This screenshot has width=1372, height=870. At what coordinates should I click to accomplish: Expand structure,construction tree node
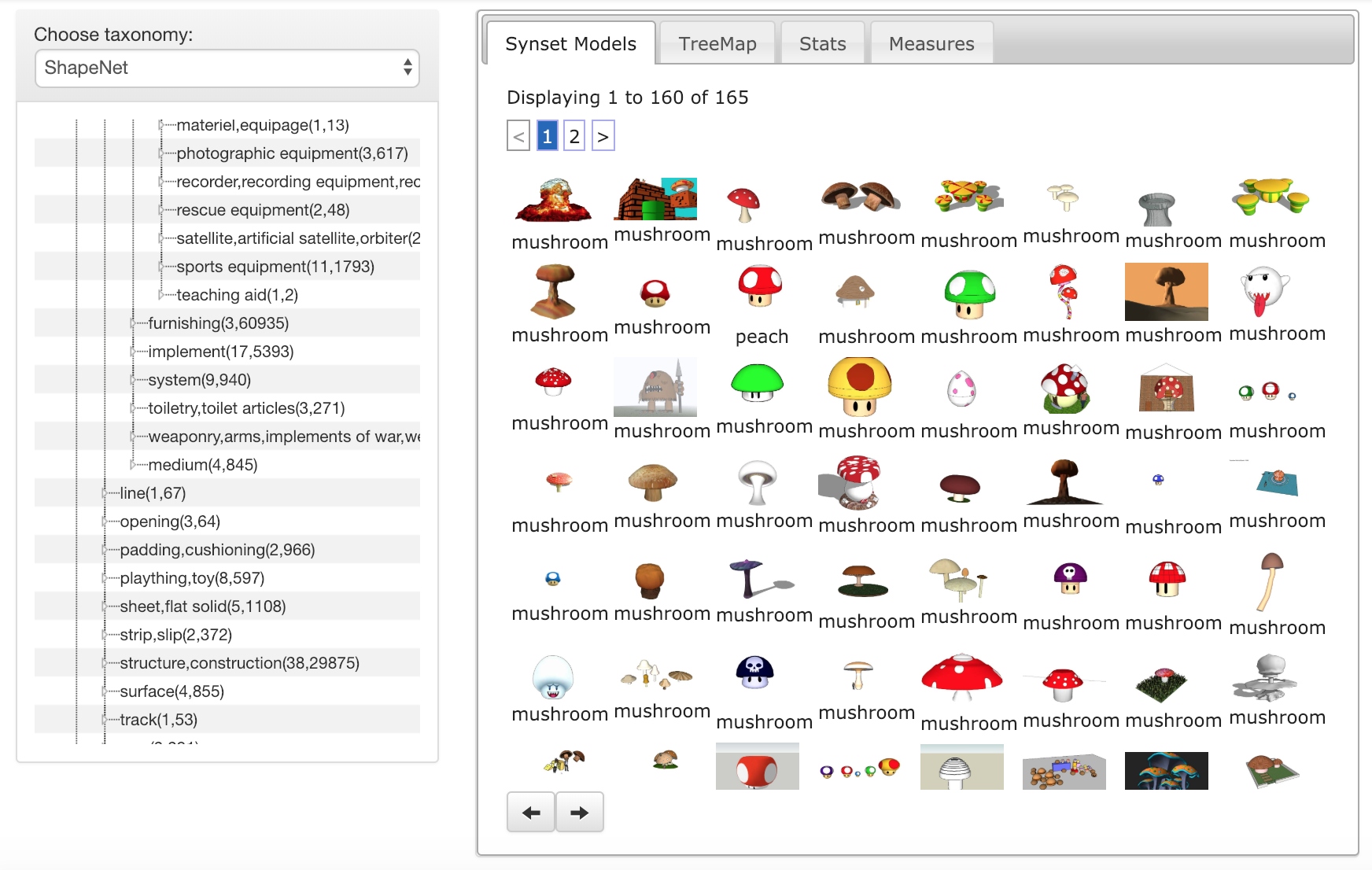[x=105, y=663]
